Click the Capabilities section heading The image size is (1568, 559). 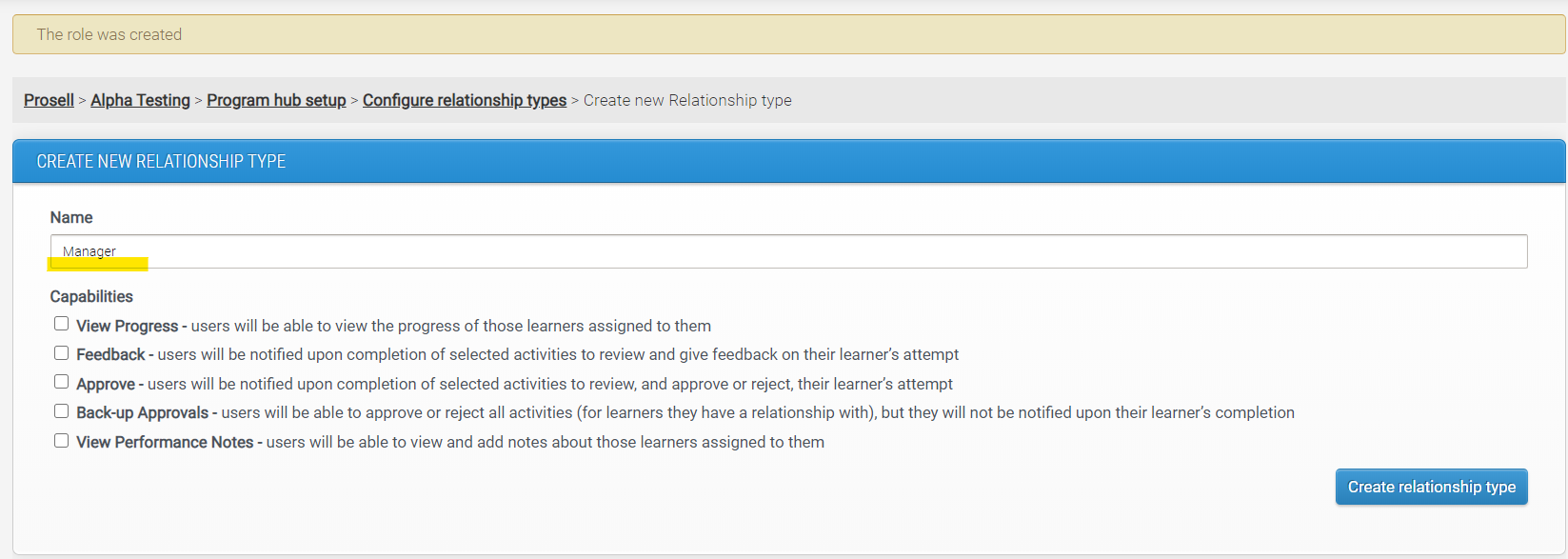[90, 295]
